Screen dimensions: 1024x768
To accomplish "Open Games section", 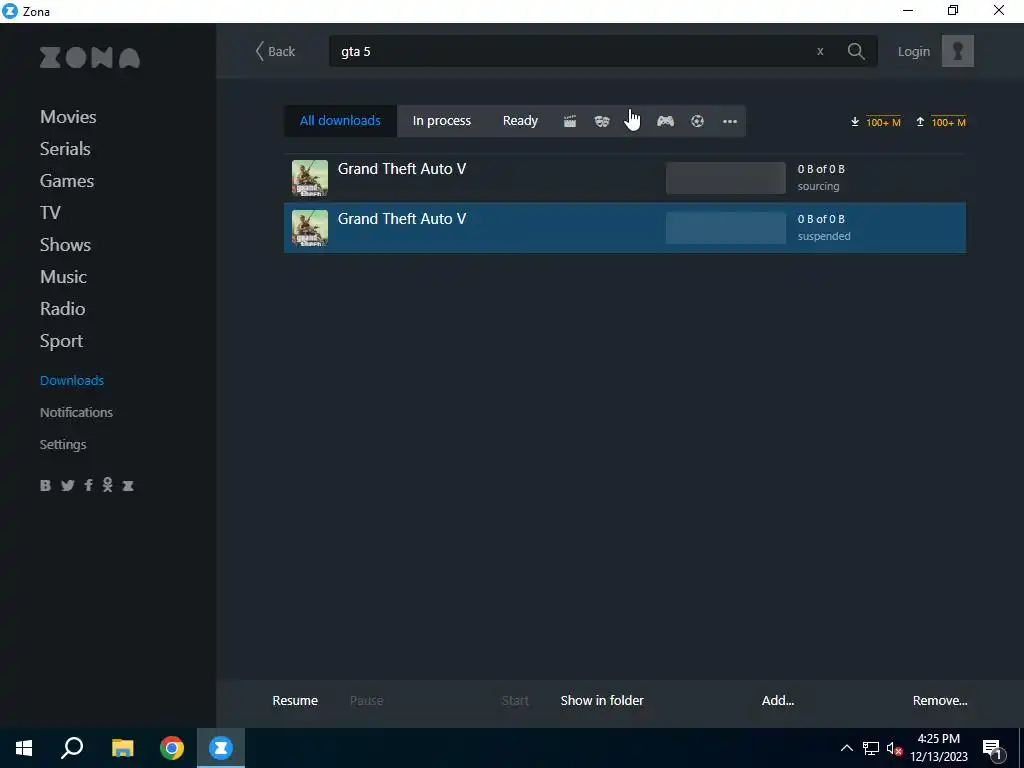I will (x=67, y=180).
